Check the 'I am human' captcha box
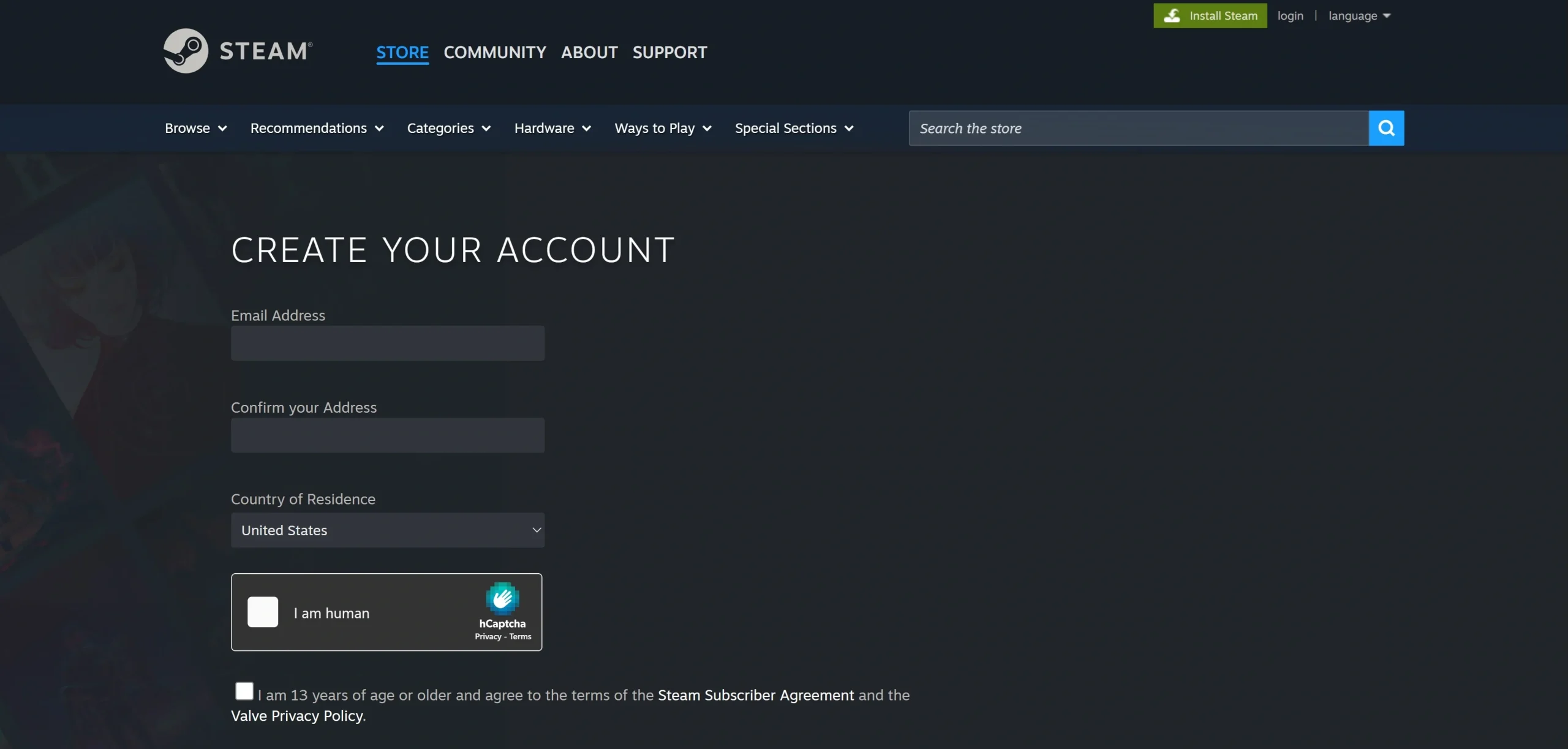Screen dimensions: 1568x749 [263, 612]
